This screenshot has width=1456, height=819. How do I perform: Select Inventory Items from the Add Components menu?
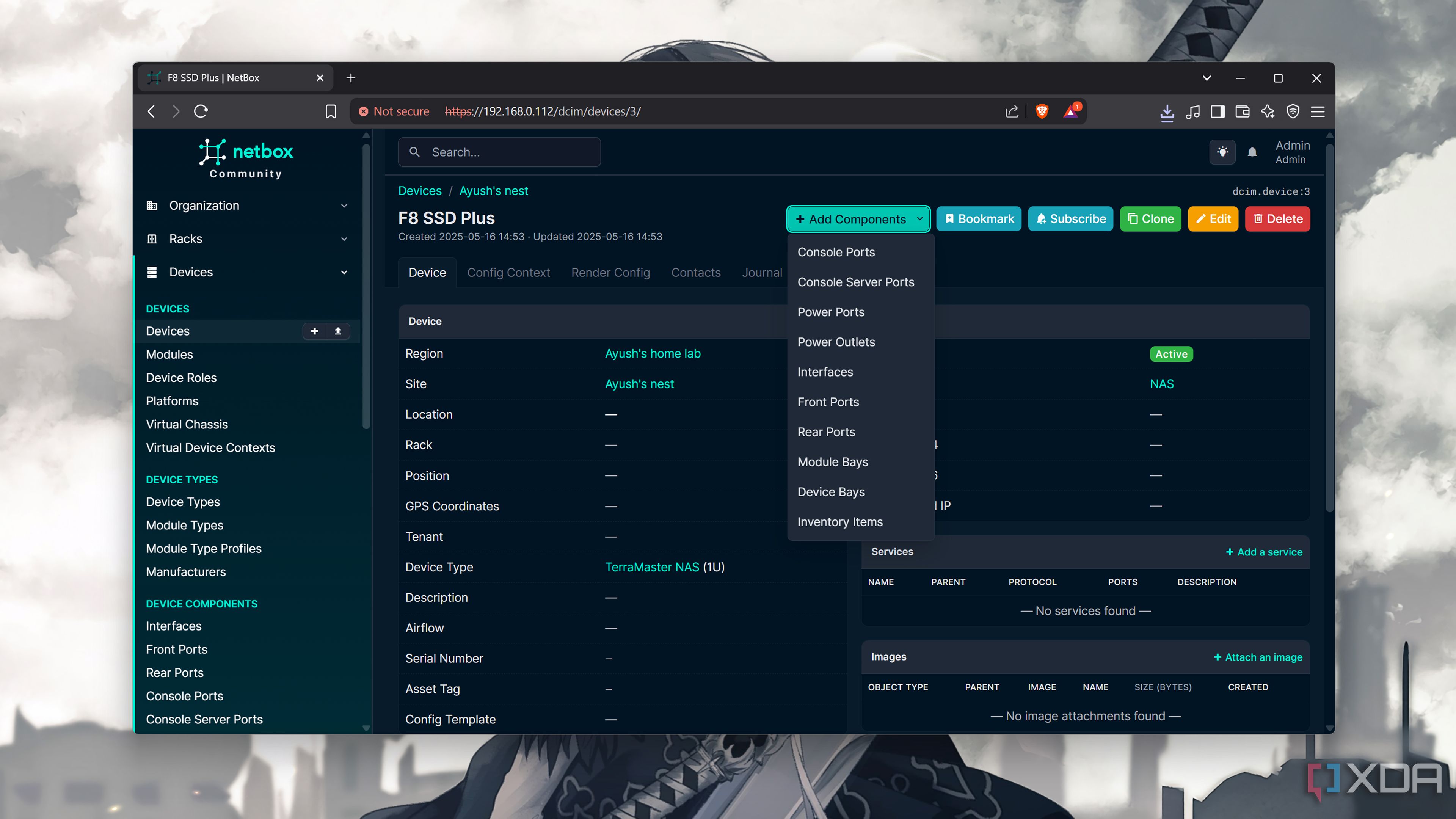840,522
